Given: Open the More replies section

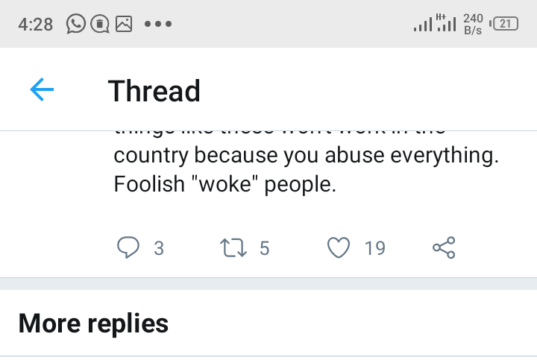Looking at the screenshot, I should coord(93,323).
